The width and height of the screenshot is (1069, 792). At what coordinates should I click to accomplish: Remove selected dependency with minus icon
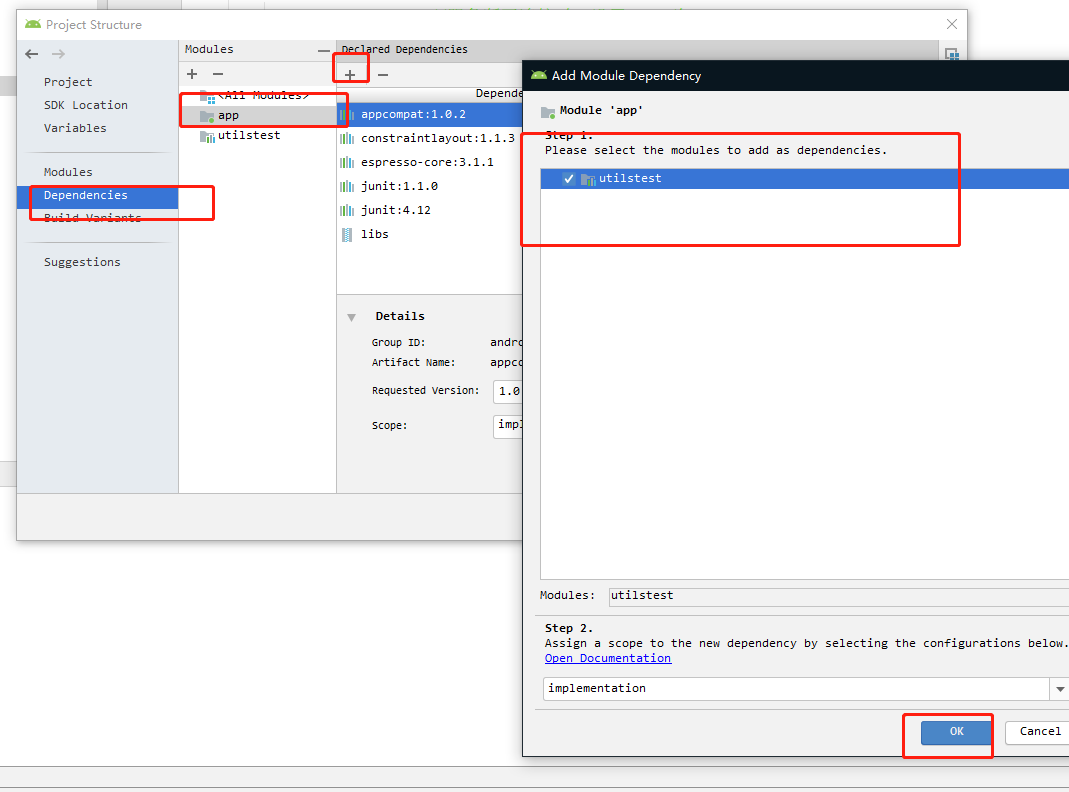[383, 74]
